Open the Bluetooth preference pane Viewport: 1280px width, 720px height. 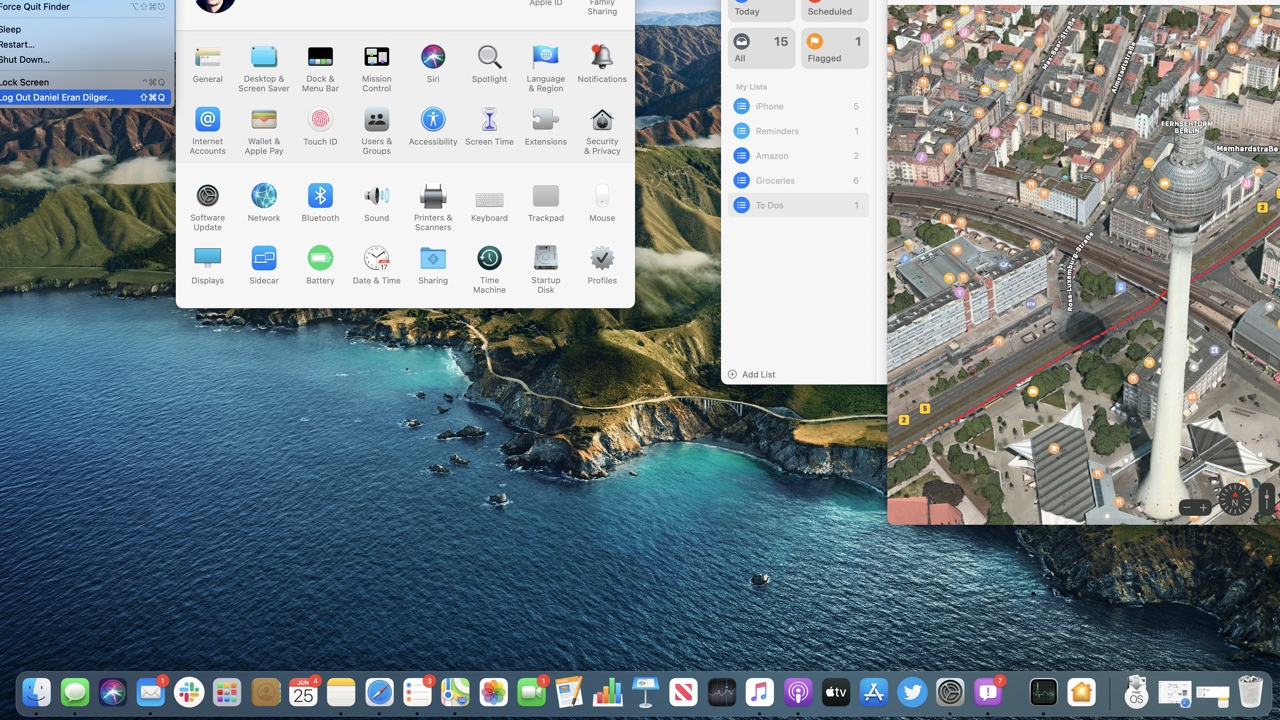pyautogui.click(x=320, y=197)
